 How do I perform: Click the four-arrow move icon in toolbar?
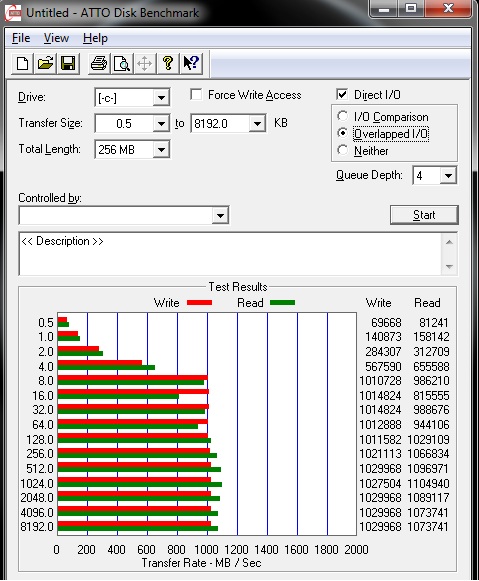(145, 63)
